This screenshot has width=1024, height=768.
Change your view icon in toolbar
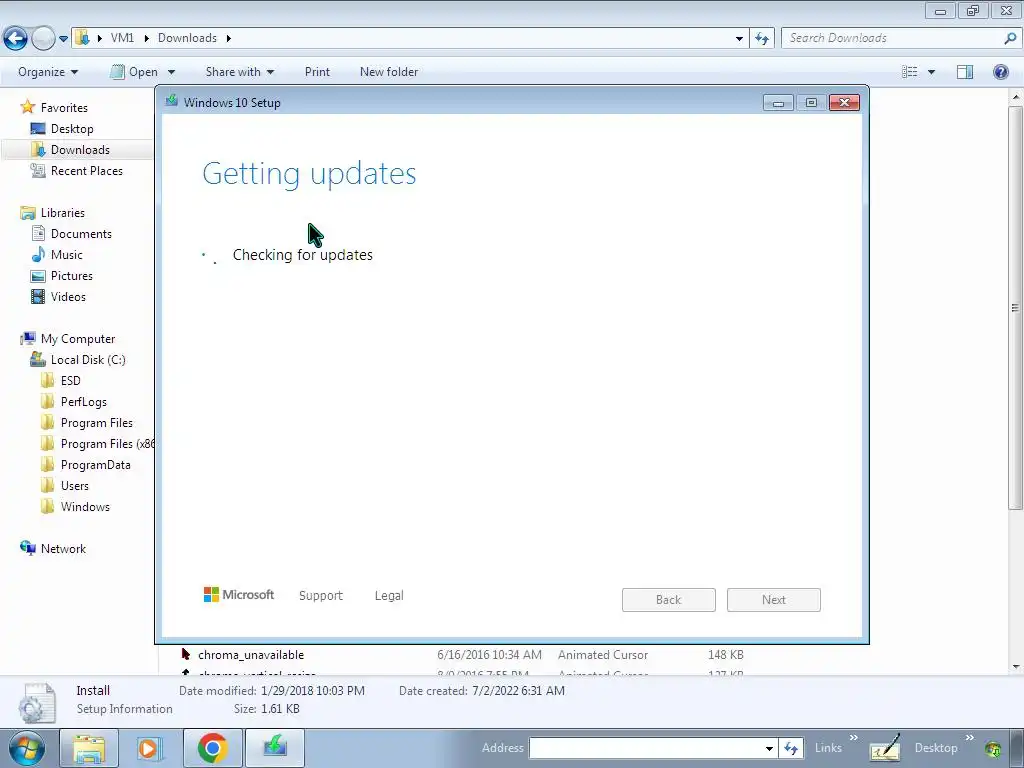coord(909,72)
